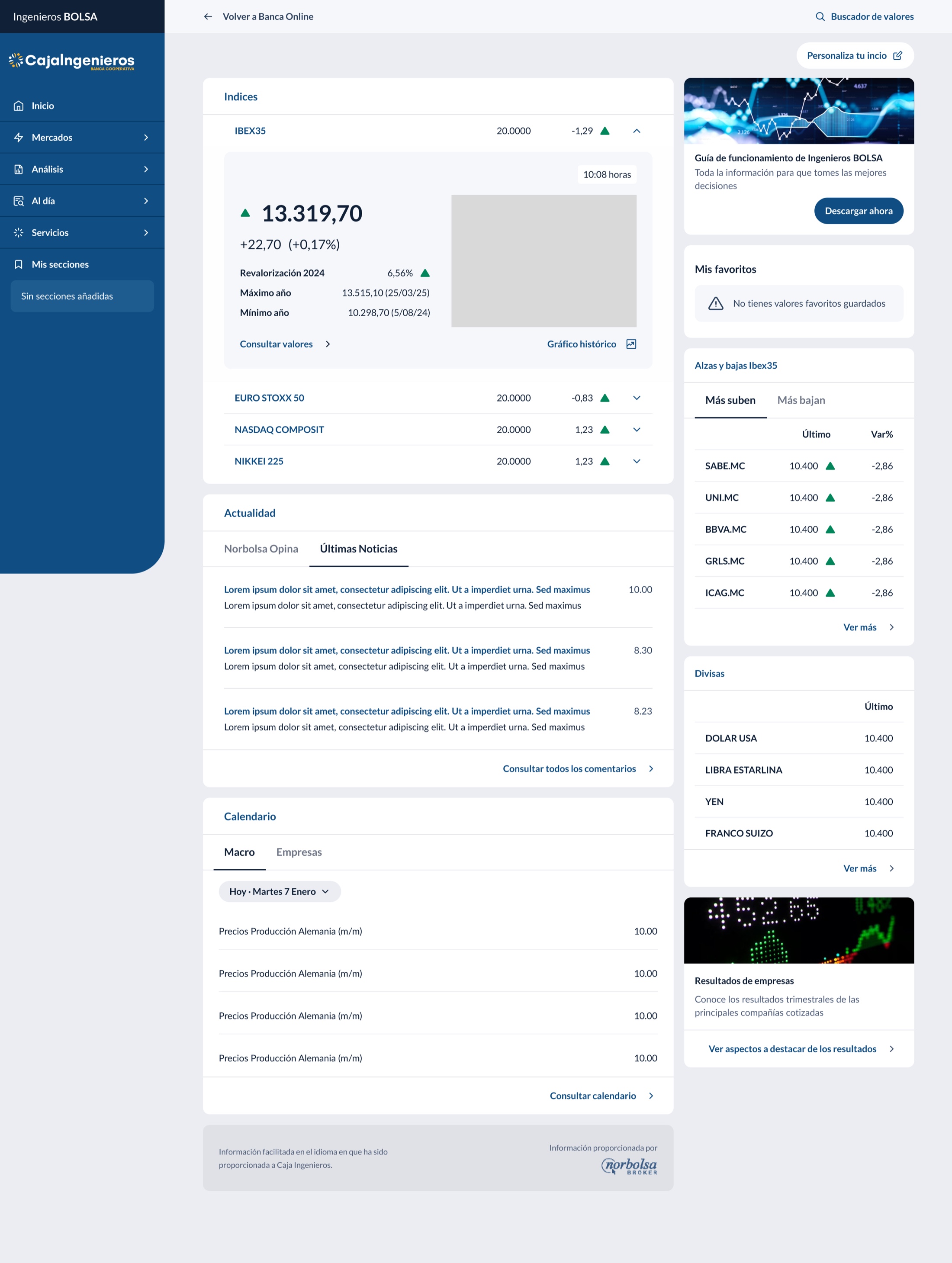Screen dimensions: 952x1263
Task: Click the green up triangle in IBEX35 row
Action: point(605,131)
